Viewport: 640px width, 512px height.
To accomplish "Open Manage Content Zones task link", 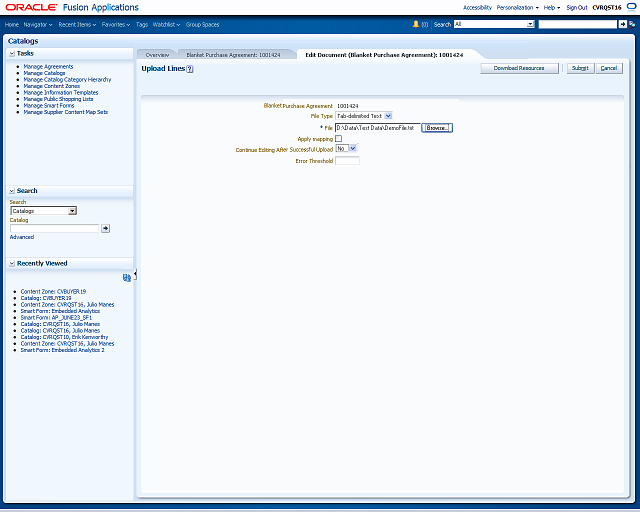I will [51, 86].
